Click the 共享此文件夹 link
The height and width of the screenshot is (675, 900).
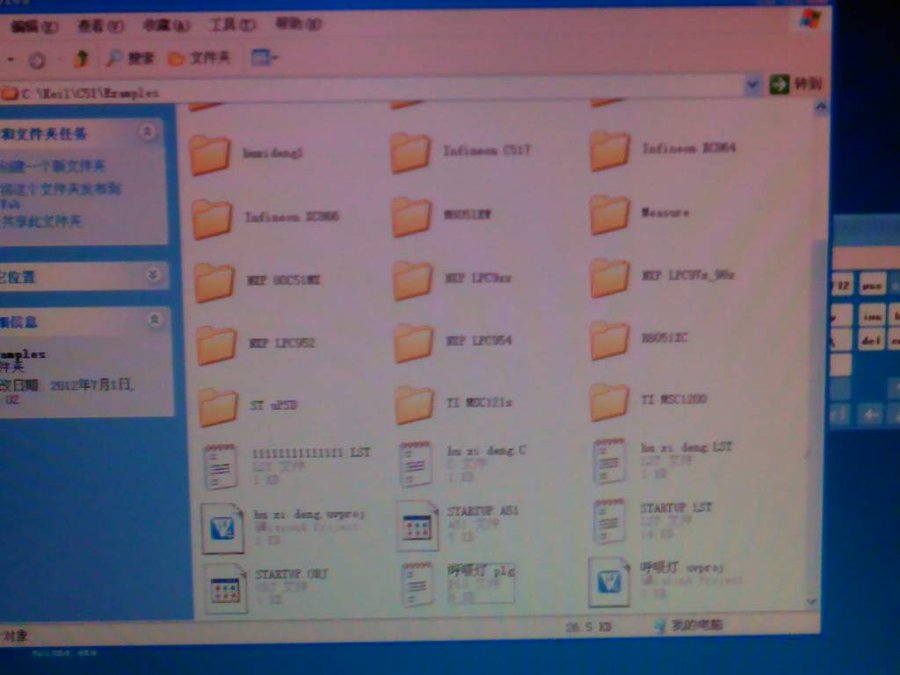tap(42, 221)
